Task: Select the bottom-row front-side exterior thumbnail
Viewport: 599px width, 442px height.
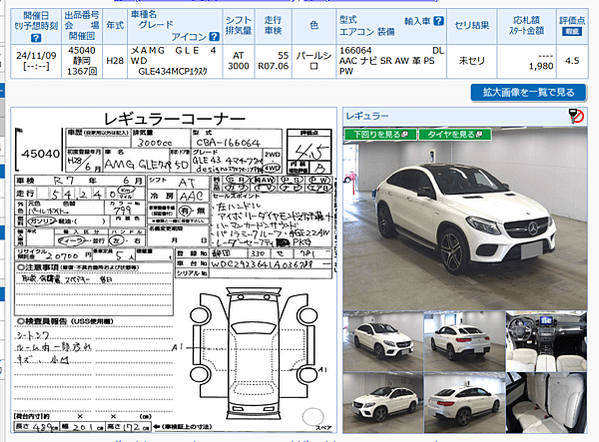Action: 383,403
